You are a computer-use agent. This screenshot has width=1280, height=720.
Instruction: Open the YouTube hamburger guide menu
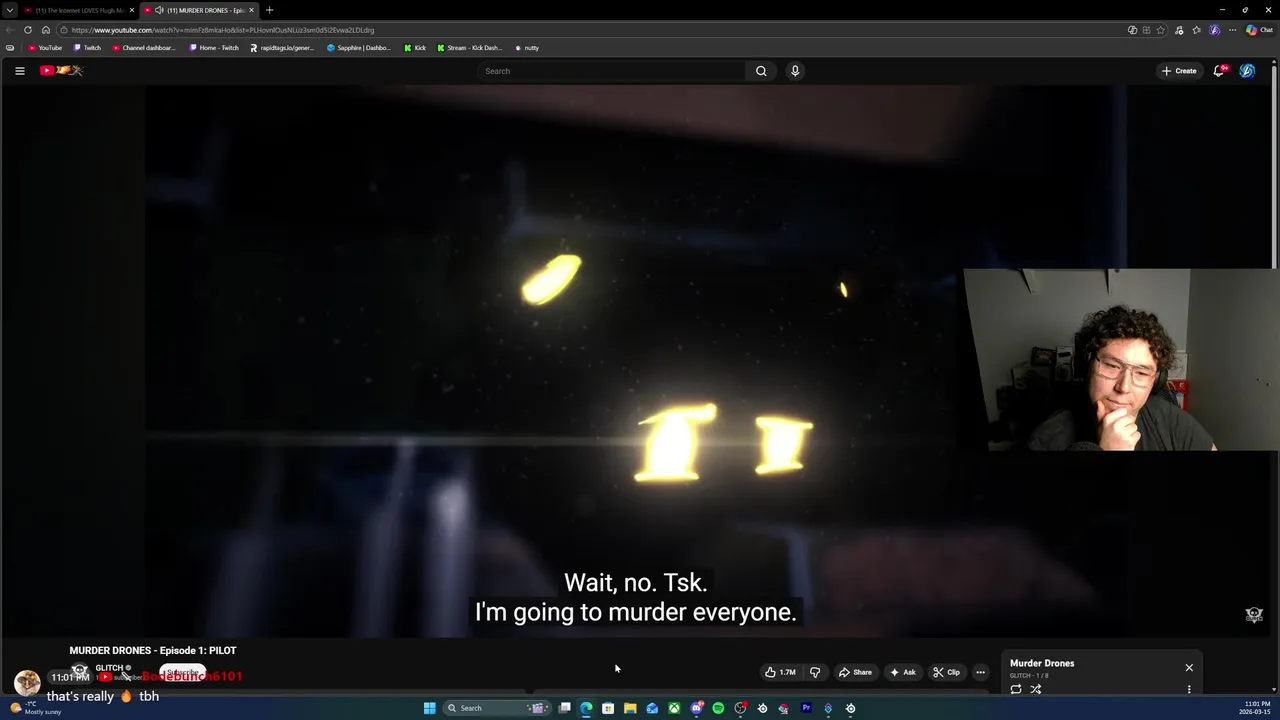pos(19,71)
